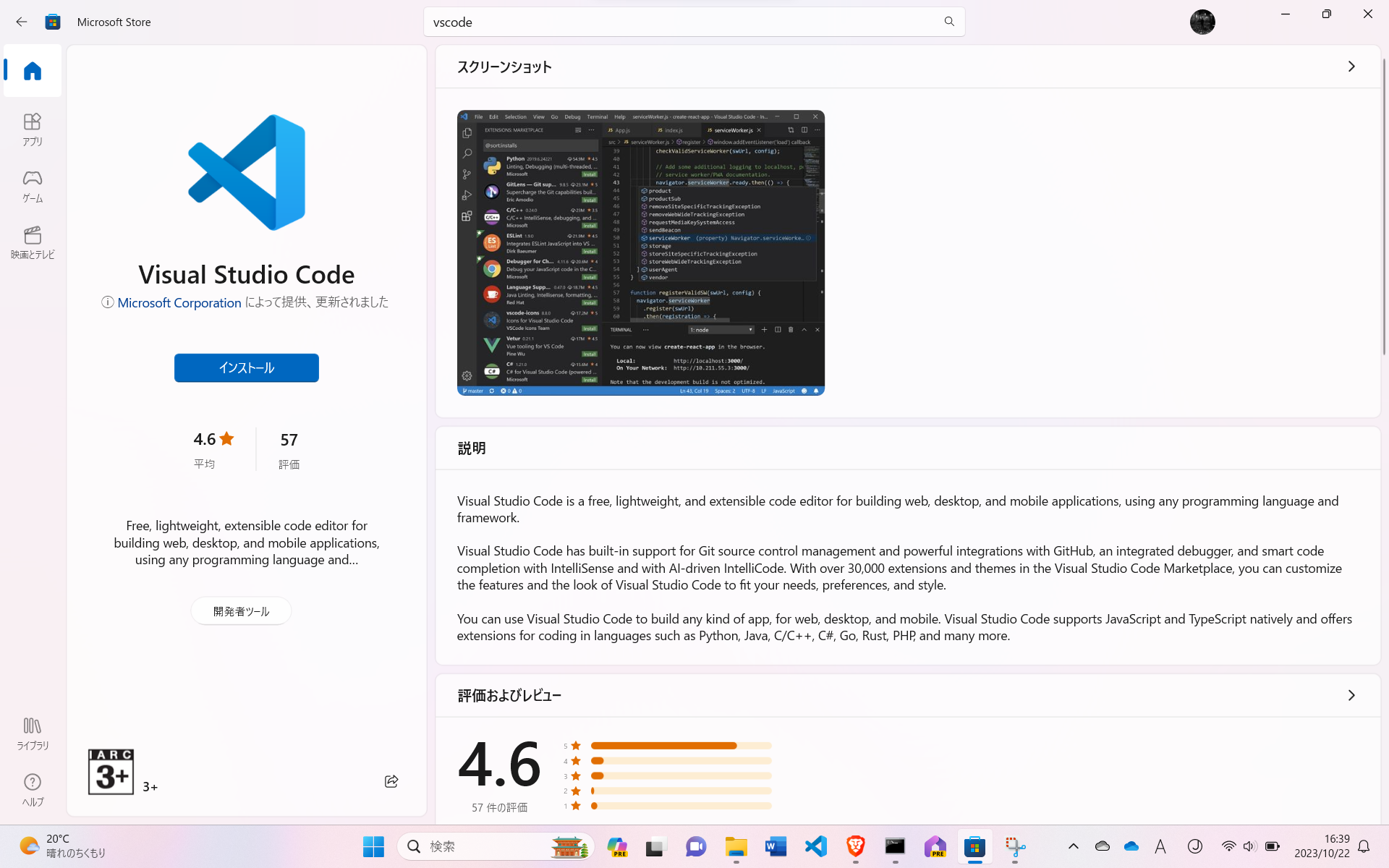Viewport: 1389px width, 868px height.
Task: Click the vscode search input field
Action: pos(680,22)
